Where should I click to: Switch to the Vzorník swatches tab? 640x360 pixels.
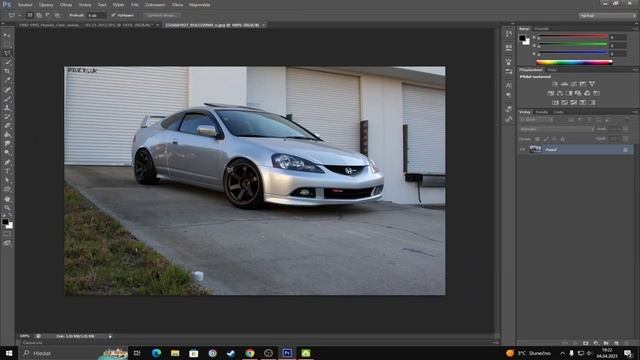point(542,29)
